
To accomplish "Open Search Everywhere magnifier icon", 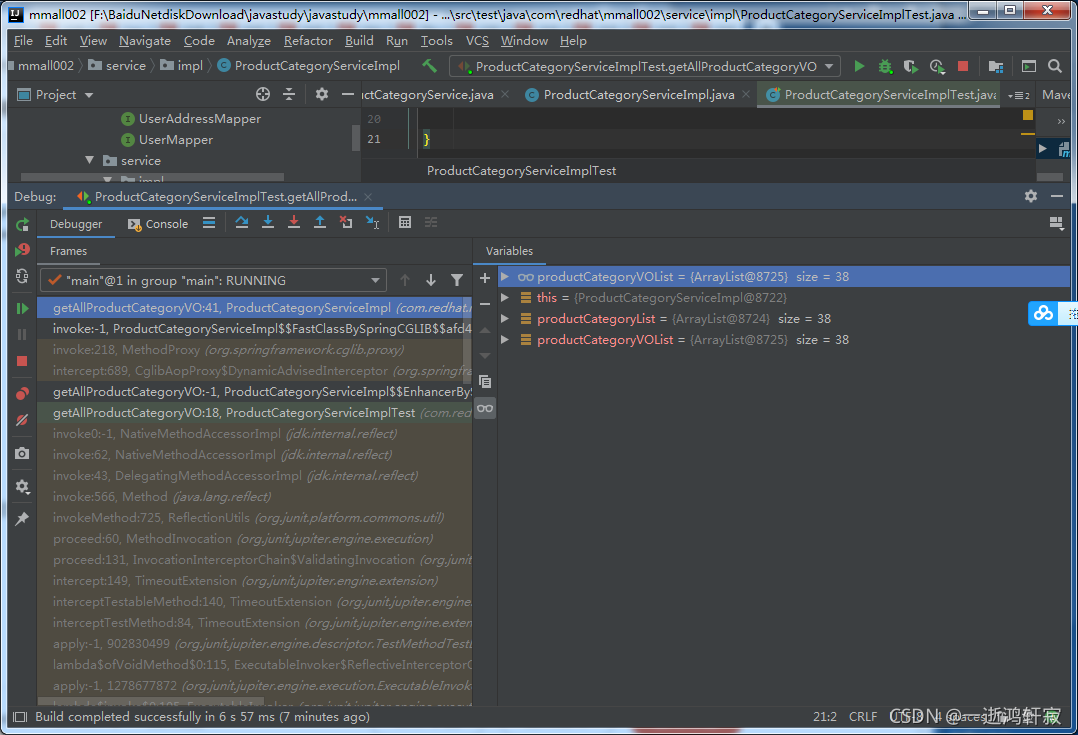I will [x=1055, y=66].
